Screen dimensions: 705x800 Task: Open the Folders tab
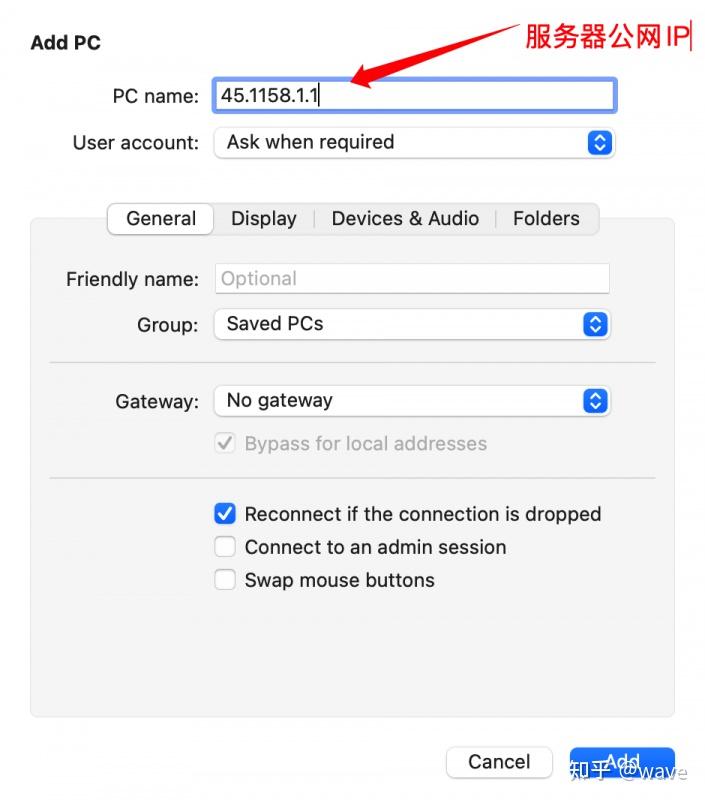(546, 219)
